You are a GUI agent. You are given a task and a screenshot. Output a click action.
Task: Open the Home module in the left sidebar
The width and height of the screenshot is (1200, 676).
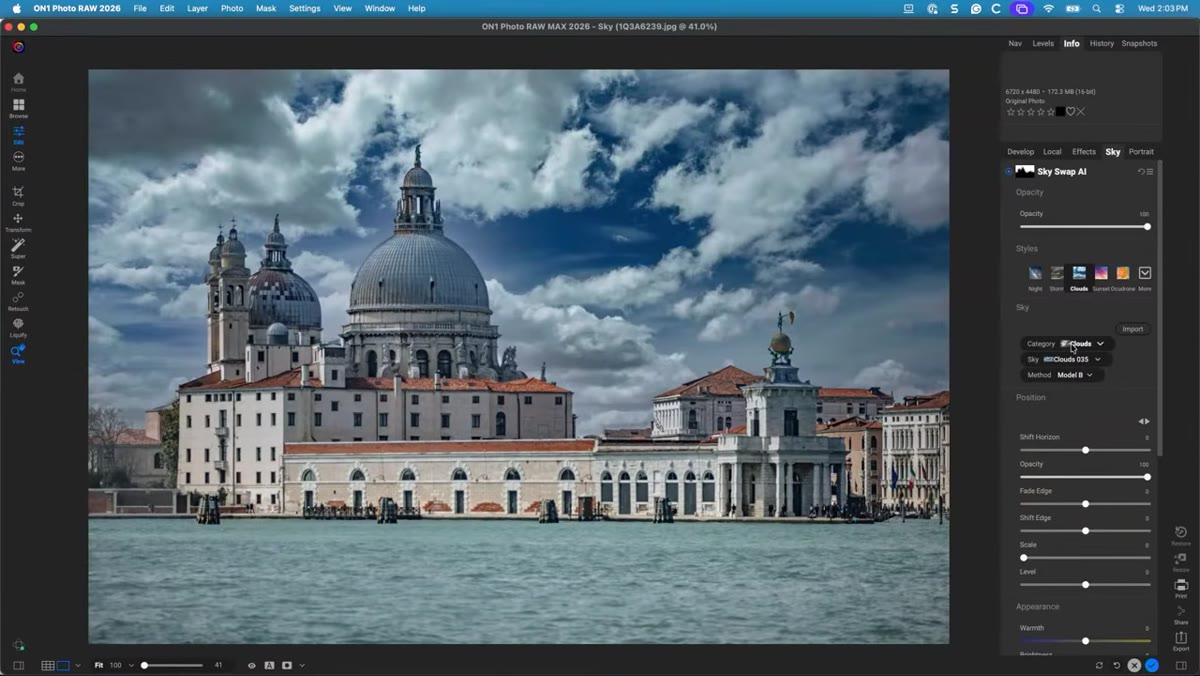pyautogui.click(x=18, y=81)
